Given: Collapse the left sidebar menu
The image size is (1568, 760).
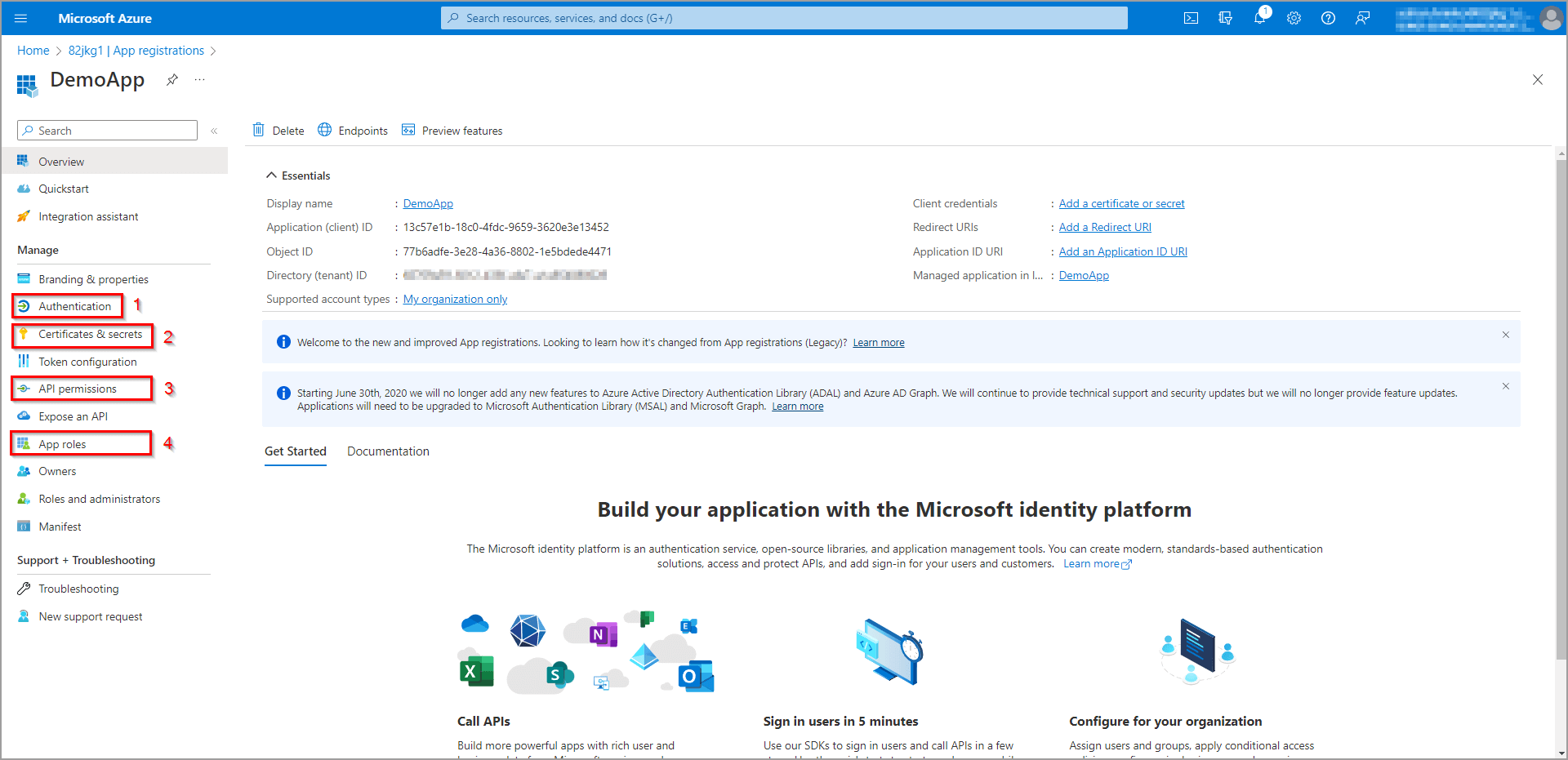Looking at the screenshot, I should tap(214, 131).
